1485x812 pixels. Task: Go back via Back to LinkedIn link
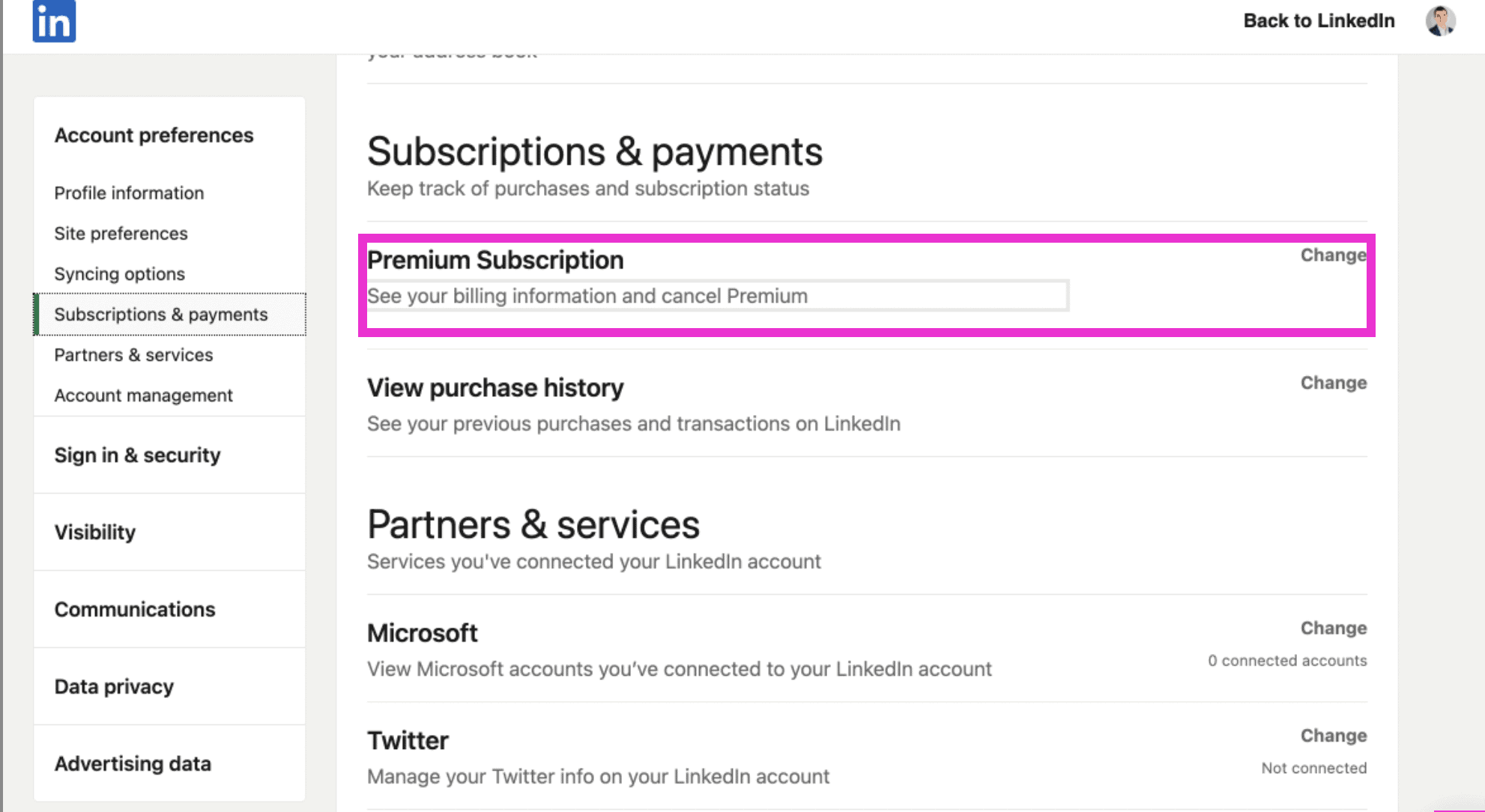point(1319,21)
